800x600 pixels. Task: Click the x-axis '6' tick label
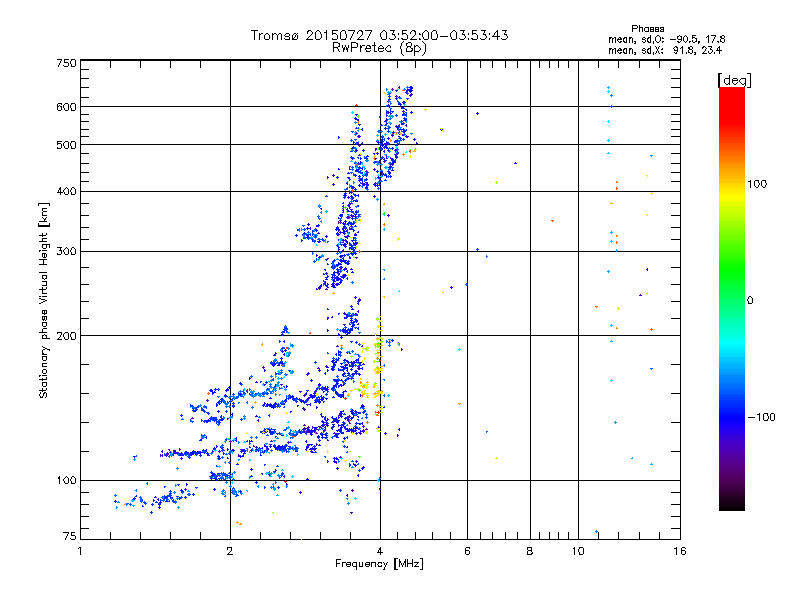(x=467, y=551)
